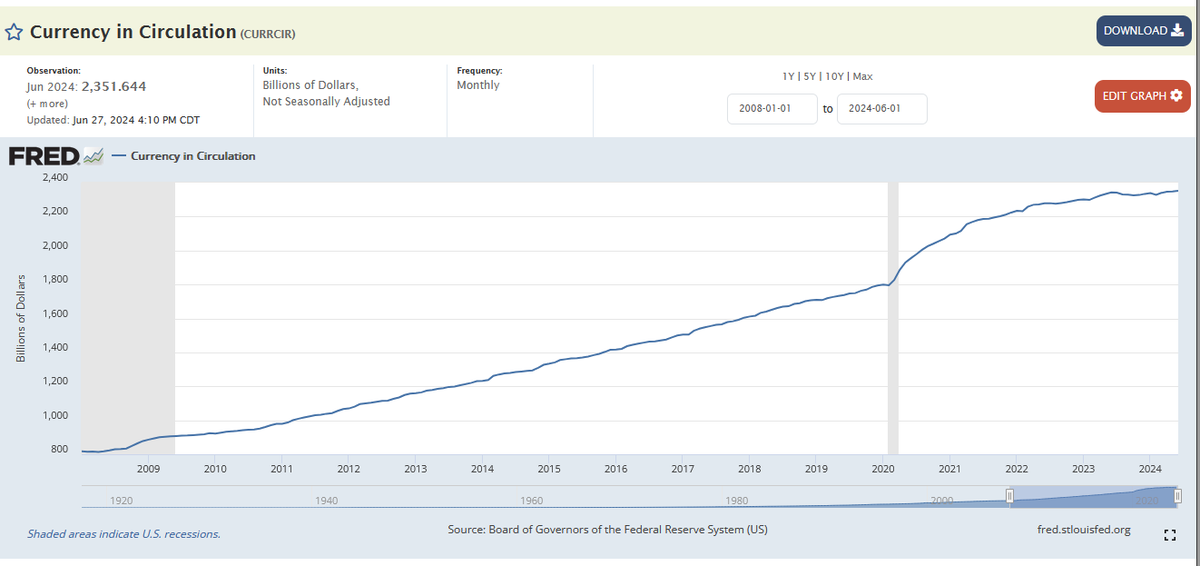The height and width of the screenshot is (566, 1200).
Task: Click the Currency in Circulation legend entry
Action: tap(183, 156)
